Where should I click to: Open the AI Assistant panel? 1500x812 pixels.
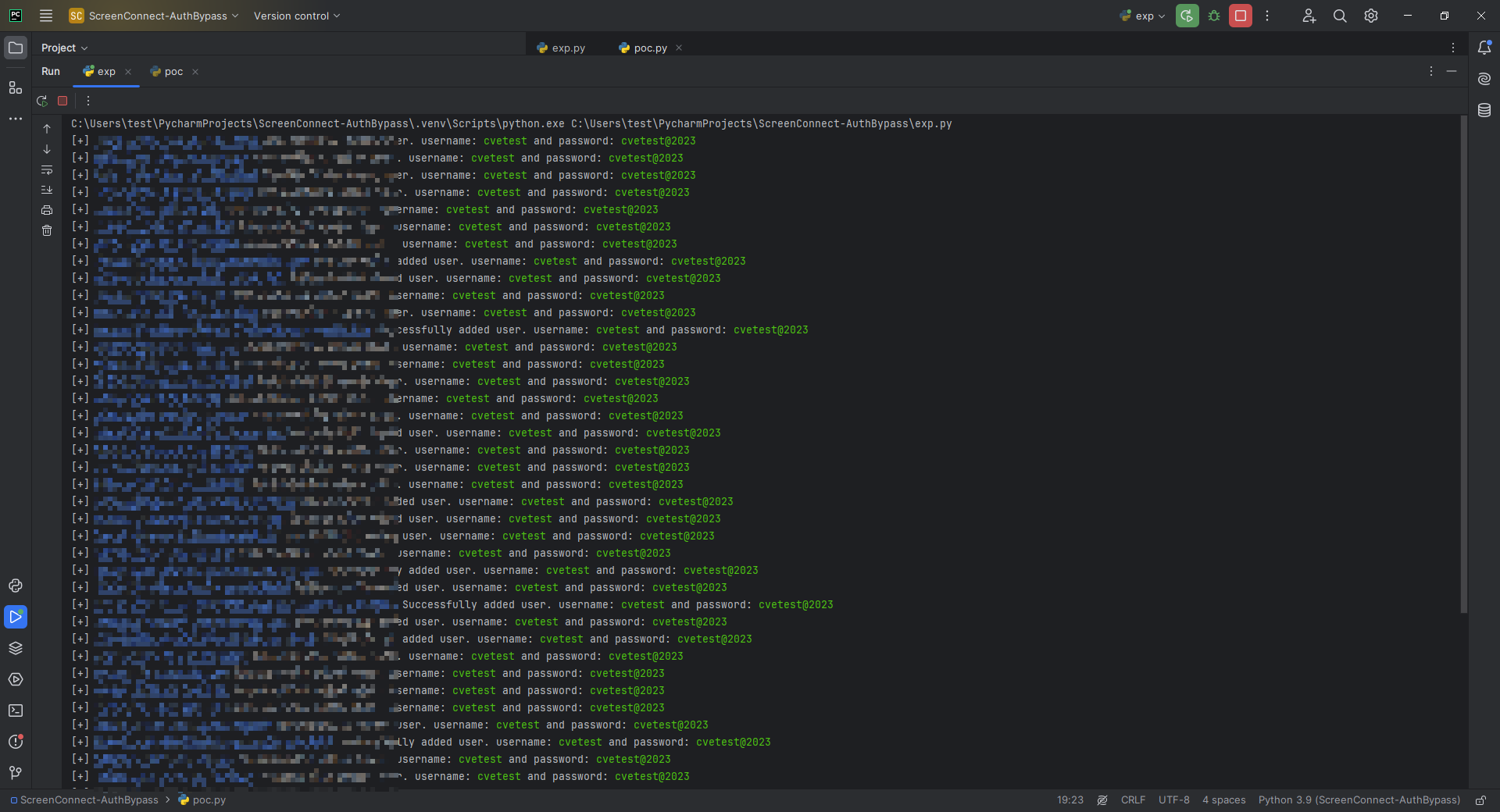[x=1484, y=79]
